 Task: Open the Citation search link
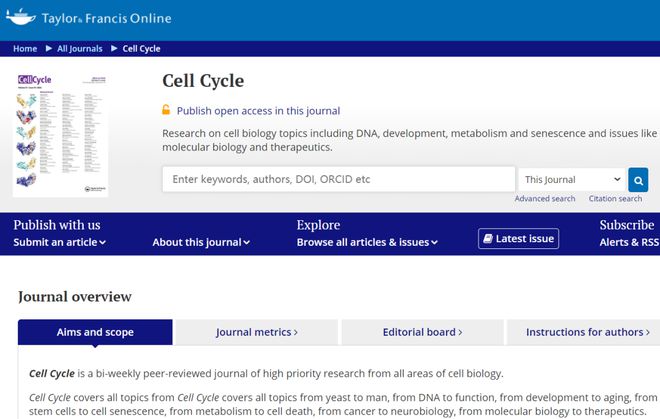[x=615, y=198]
